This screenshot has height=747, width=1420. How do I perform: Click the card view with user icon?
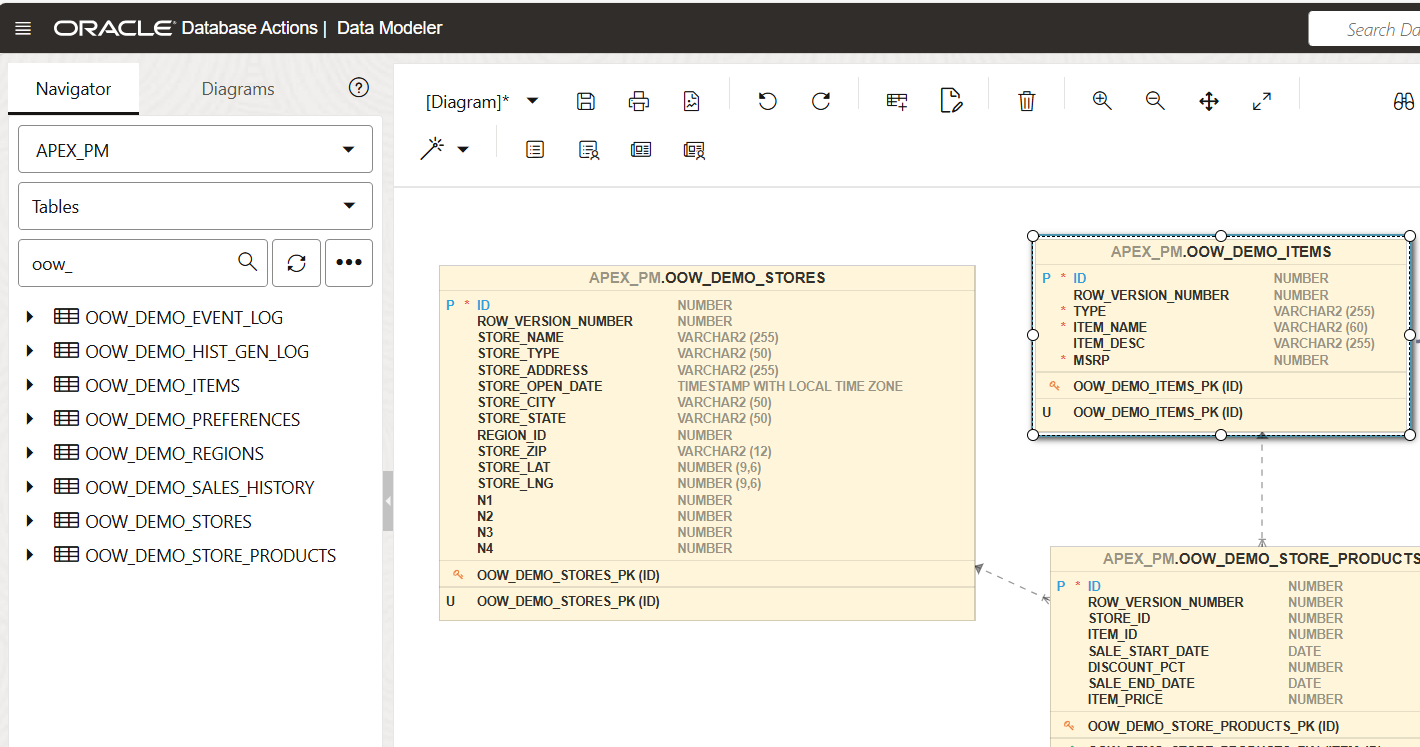pyautogui.click(x=694, y=150)
